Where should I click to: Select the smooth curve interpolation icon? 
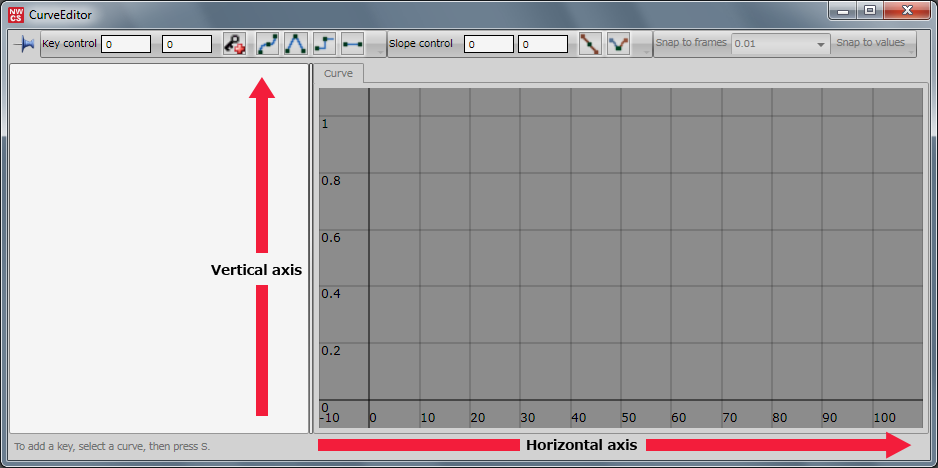268,44
